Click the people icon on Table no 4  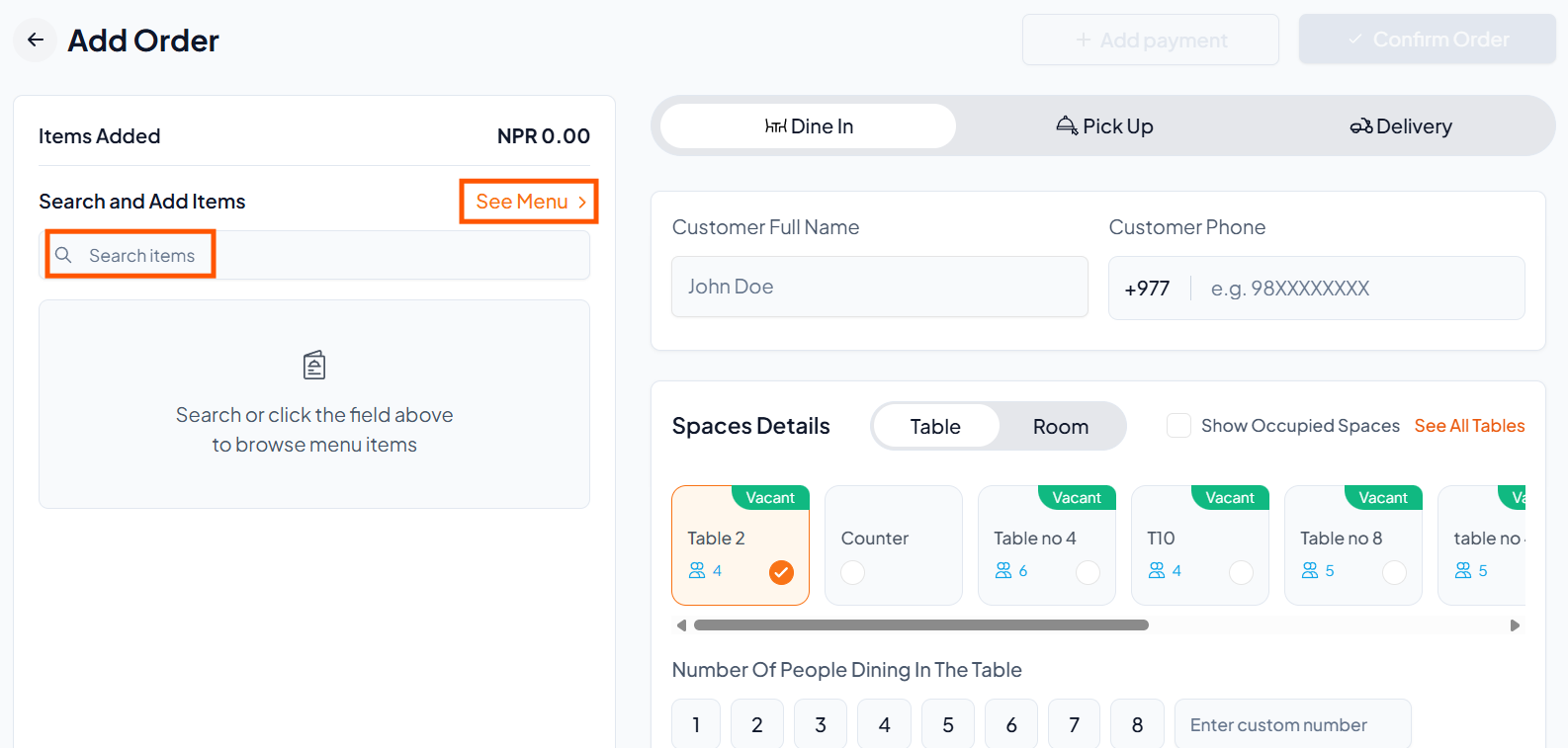[x=1003, y=571]
